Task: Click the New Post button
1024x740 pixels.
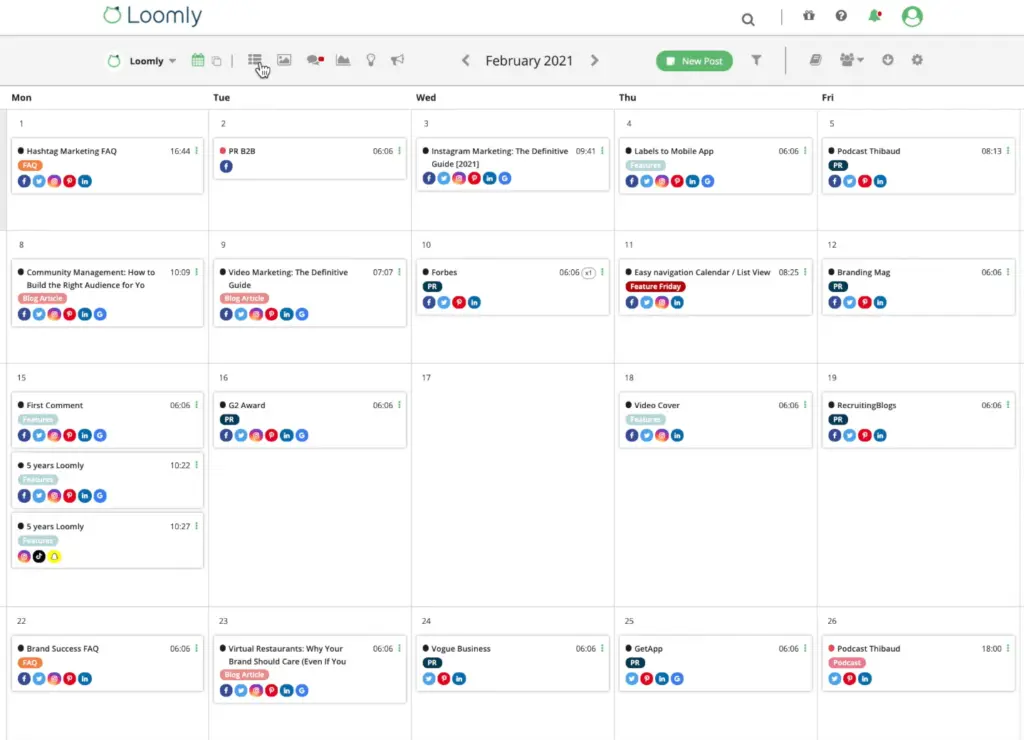Action: (x=694, y=61)
